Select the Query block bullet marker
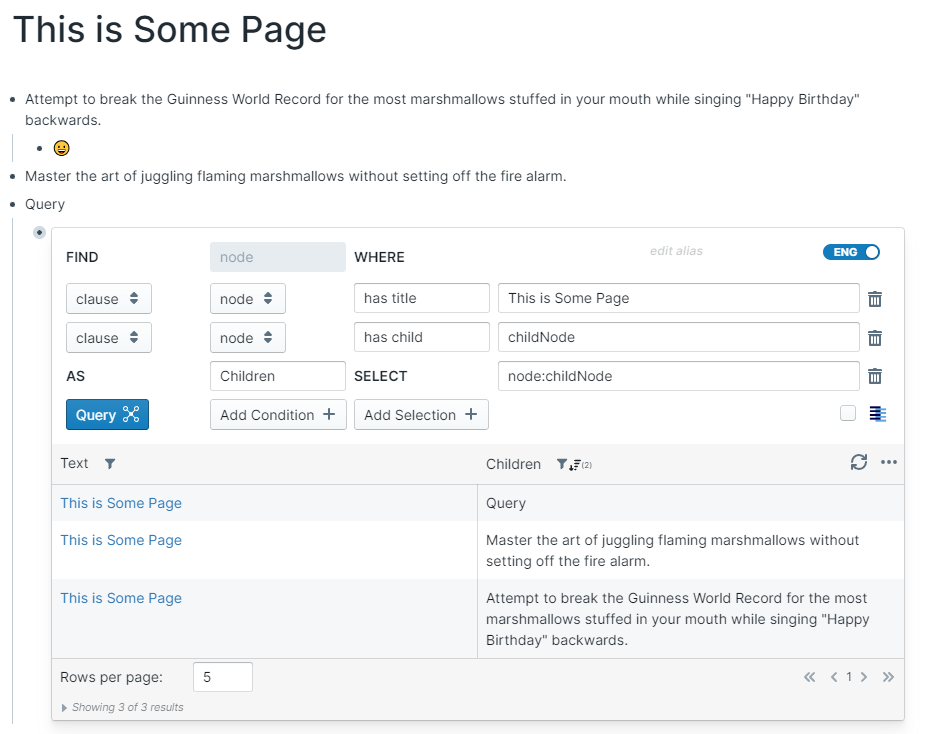This screenshot has height=734, width=945. pos(39,233)
